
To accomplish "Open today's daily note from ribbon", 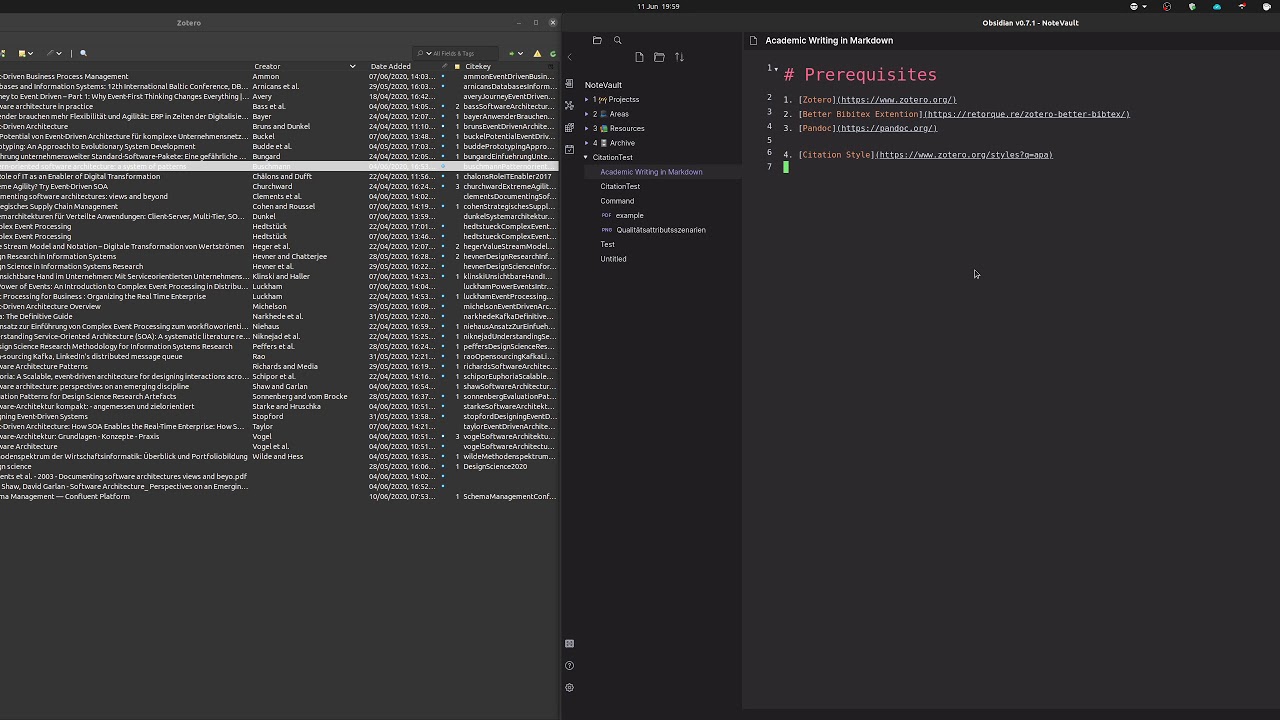I will 569,149.
